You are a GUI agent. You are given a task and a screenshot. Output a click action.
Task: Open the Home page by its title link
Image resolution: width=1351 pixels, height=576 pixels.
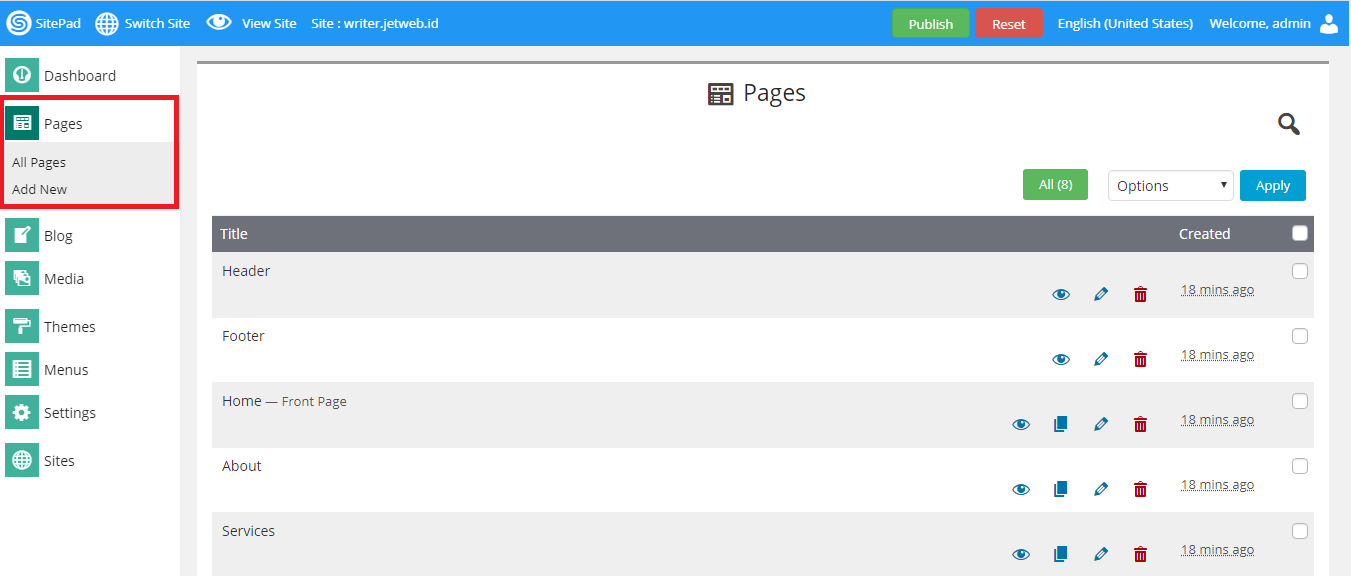240,400
